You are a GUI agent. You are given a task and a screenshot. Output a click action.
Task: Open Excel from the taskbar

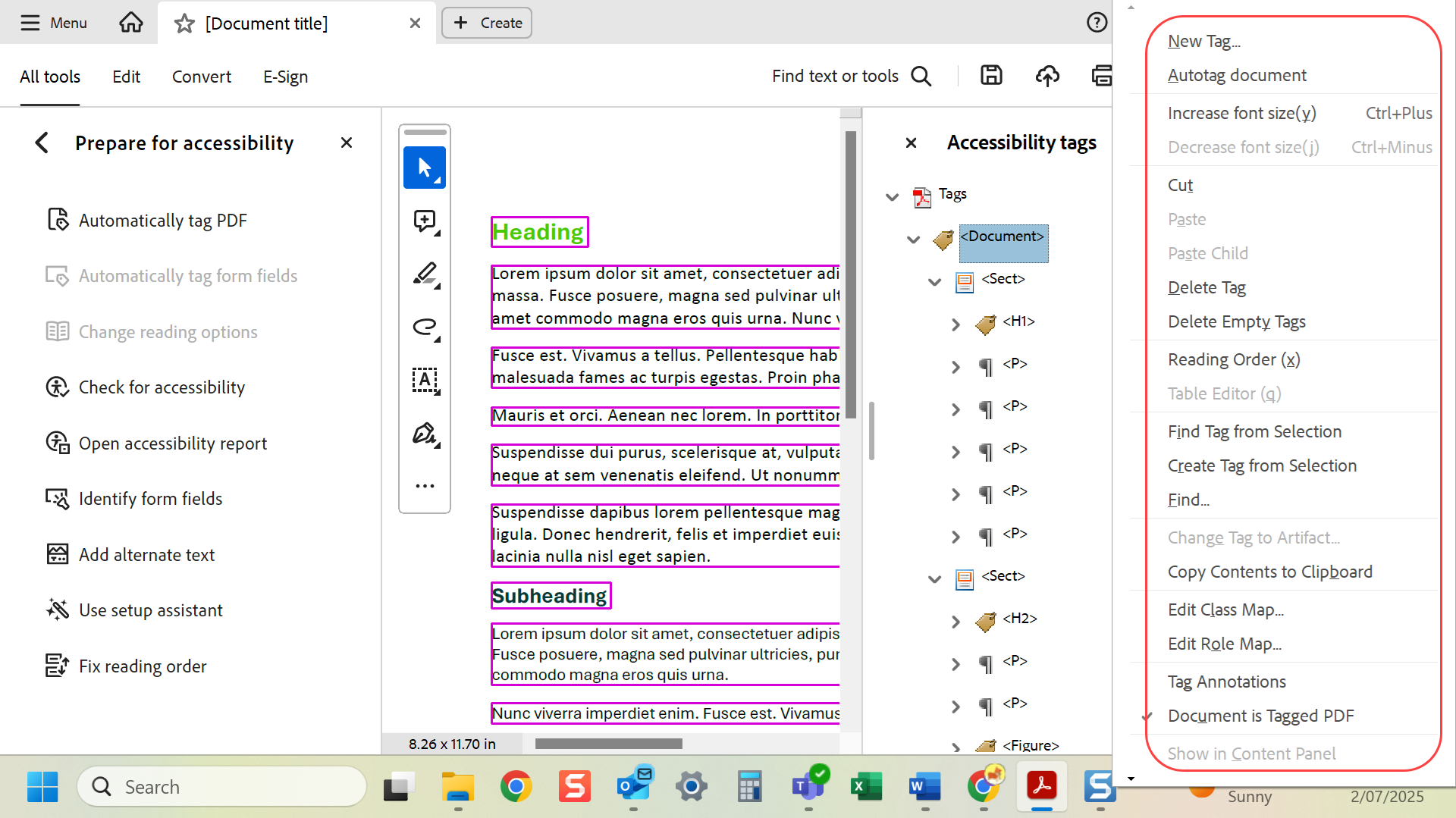[x=866, y=787]
